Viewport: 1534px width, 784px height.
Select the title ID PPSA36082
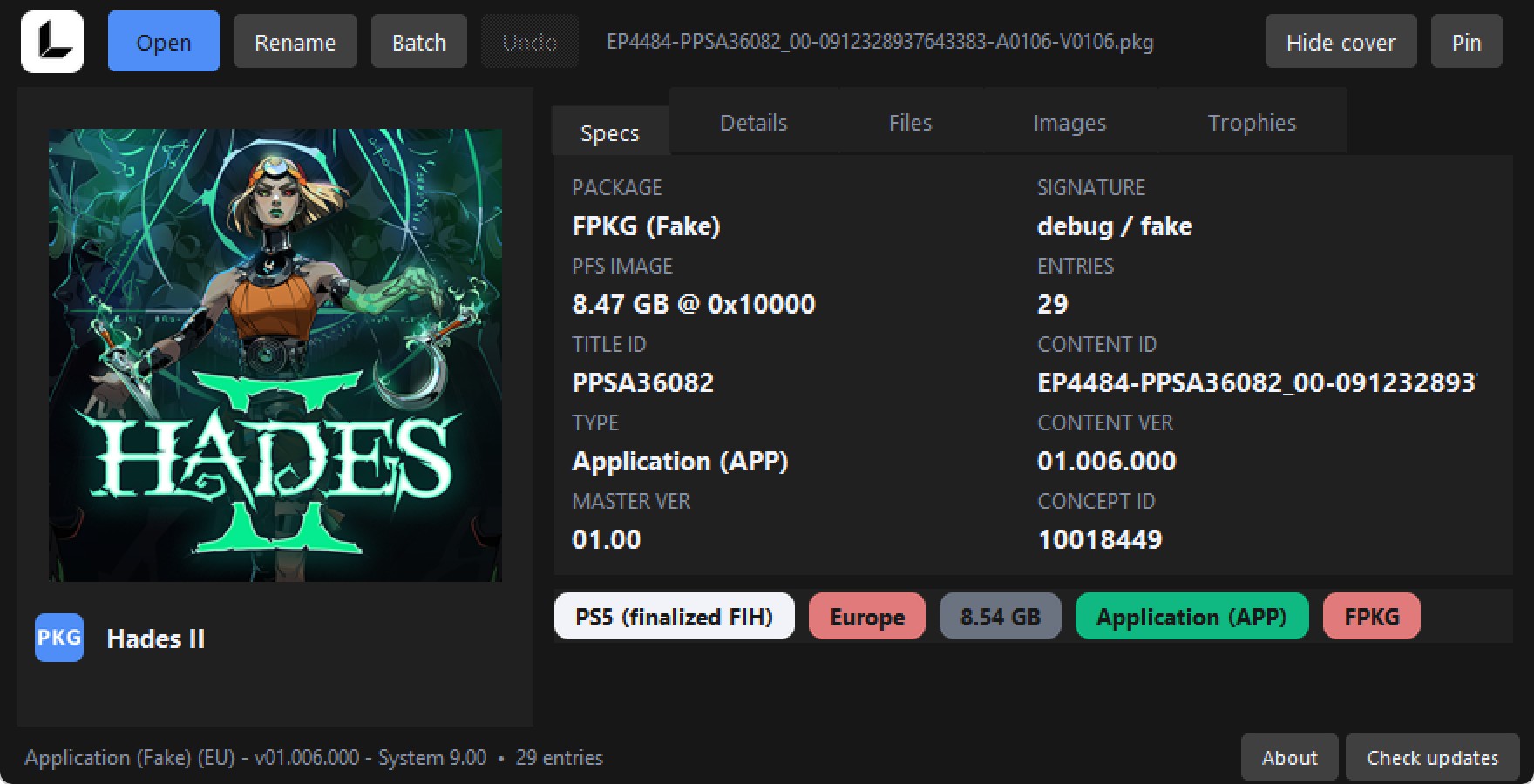coord(643,382)
